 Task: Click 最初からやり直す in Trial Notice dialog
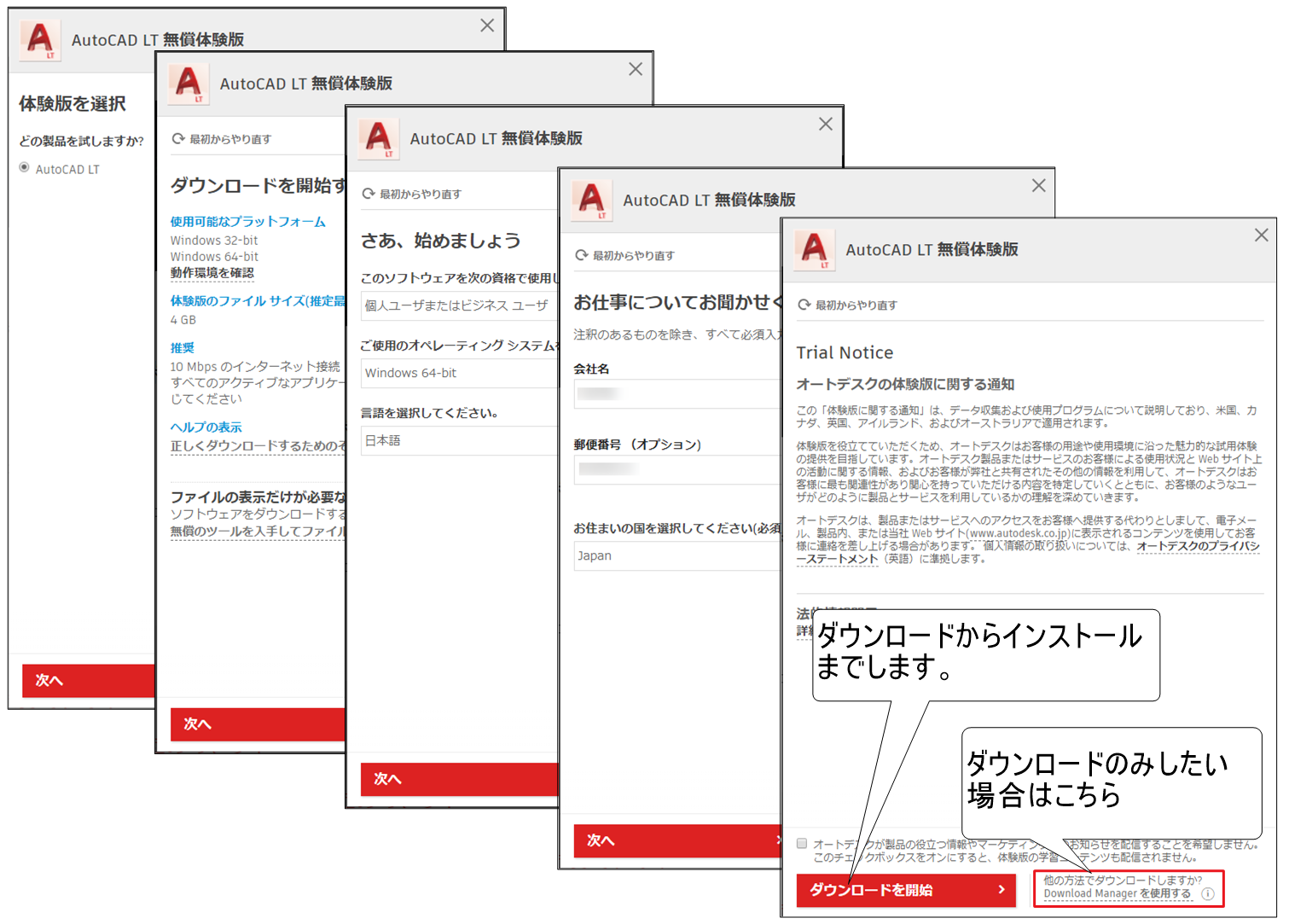pos(848,305)
